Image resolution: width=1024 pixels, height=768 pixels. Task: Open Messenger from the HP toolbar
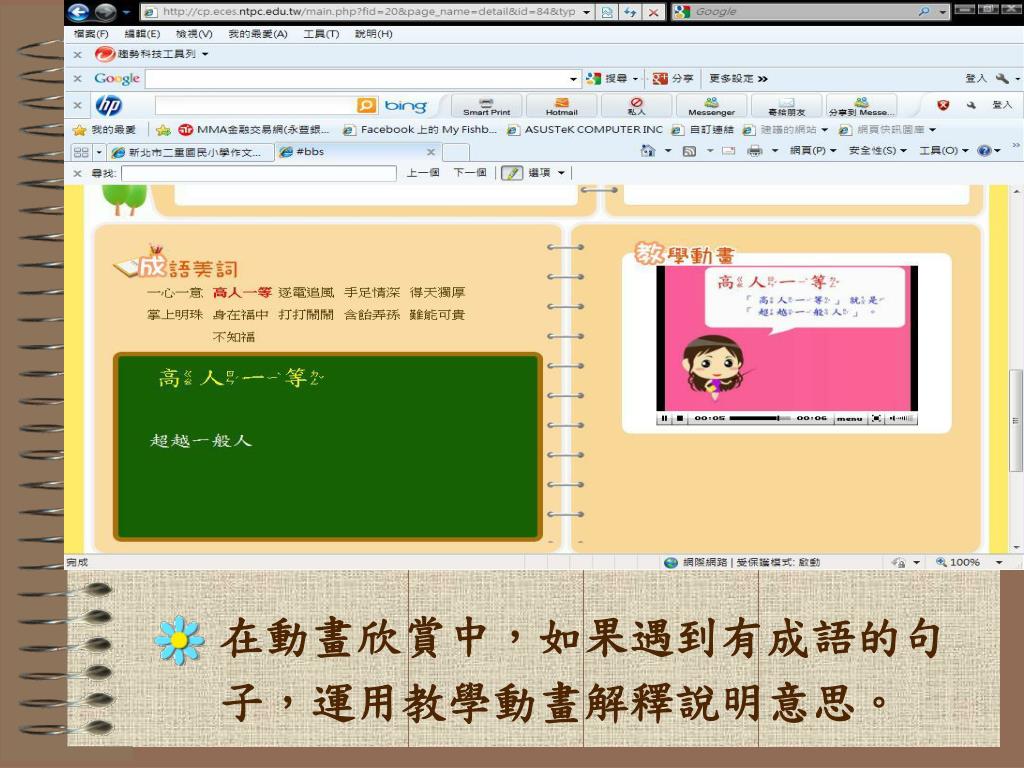711,106
